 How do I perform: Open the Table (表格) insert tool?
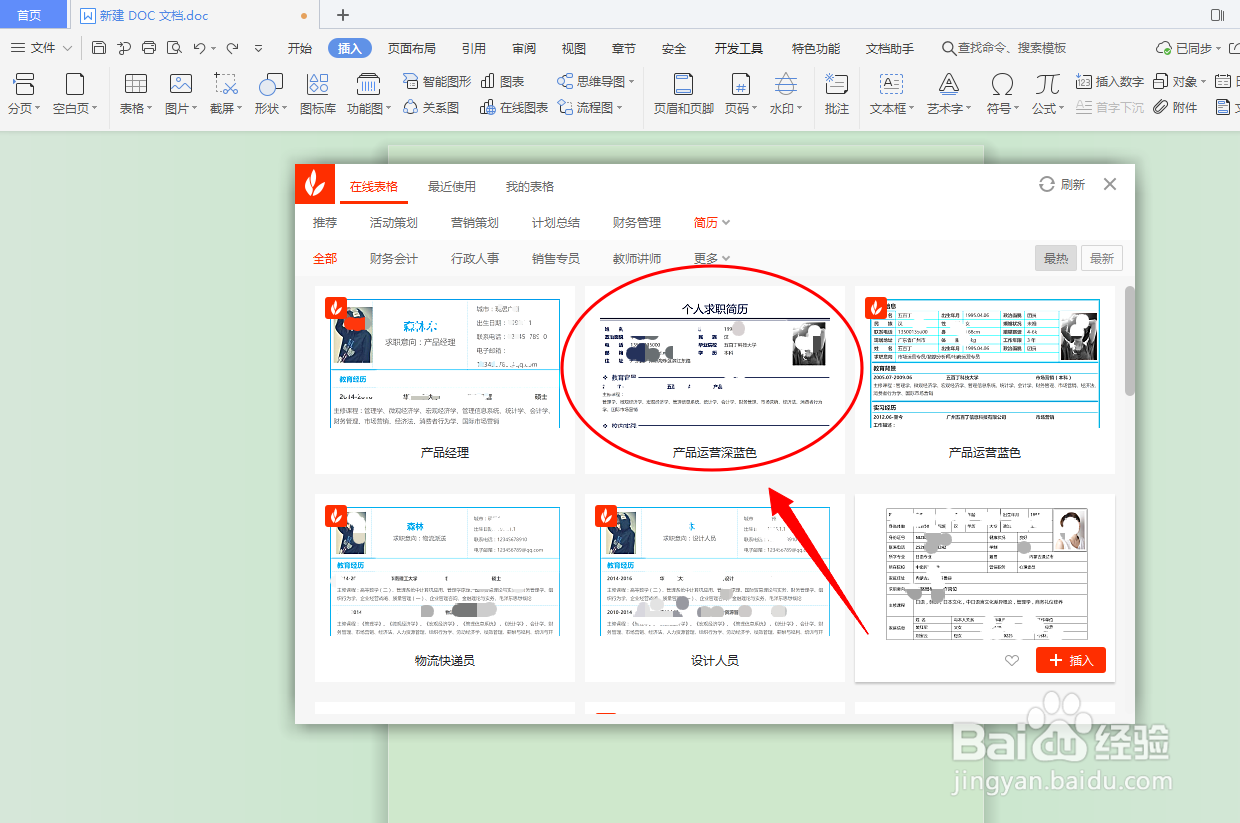tap(136, 94)
